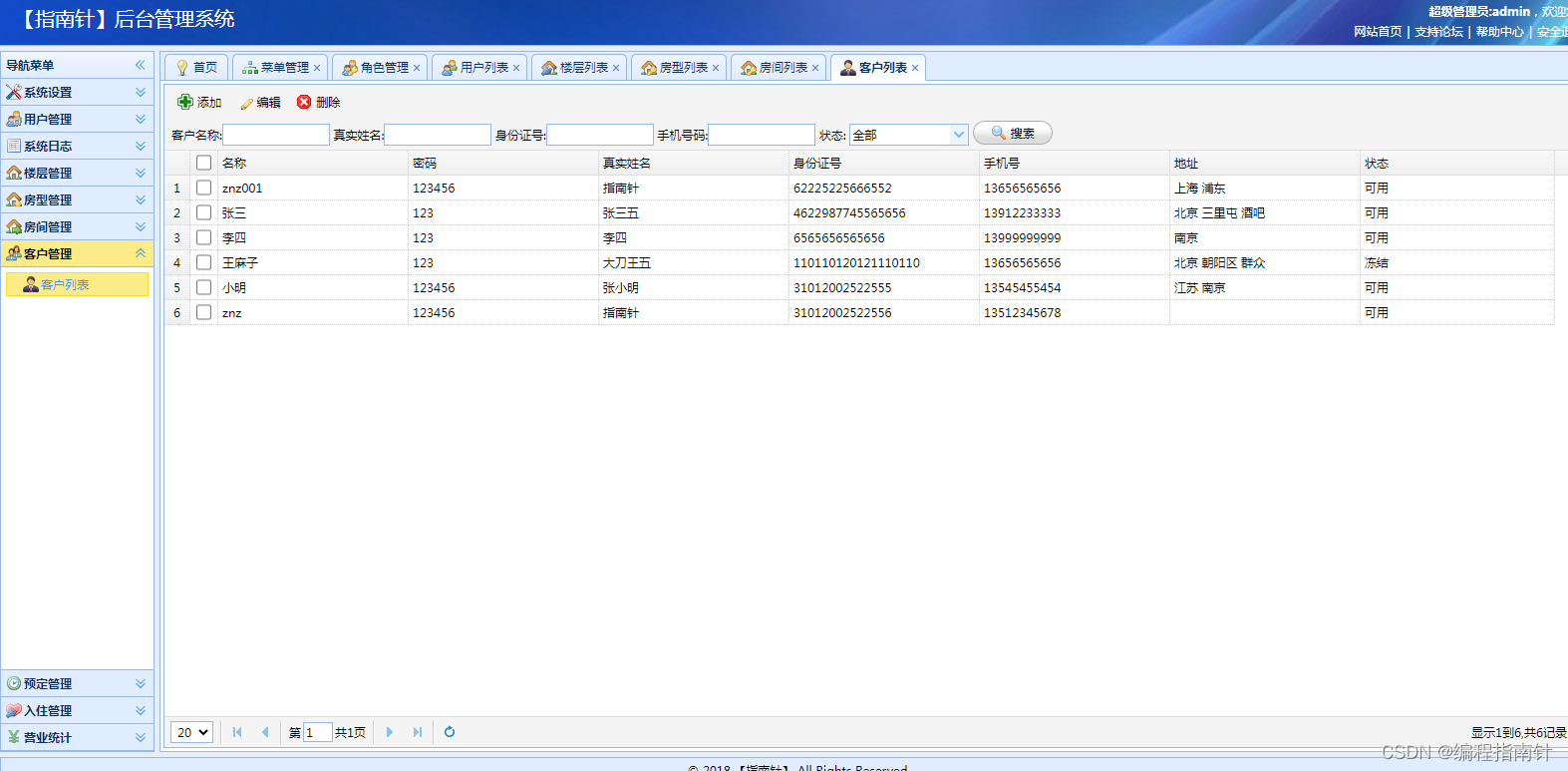1568x771 pixels.
Task: Expand the Reservation Management (预定管理) chevron
Action: point(141,683)
